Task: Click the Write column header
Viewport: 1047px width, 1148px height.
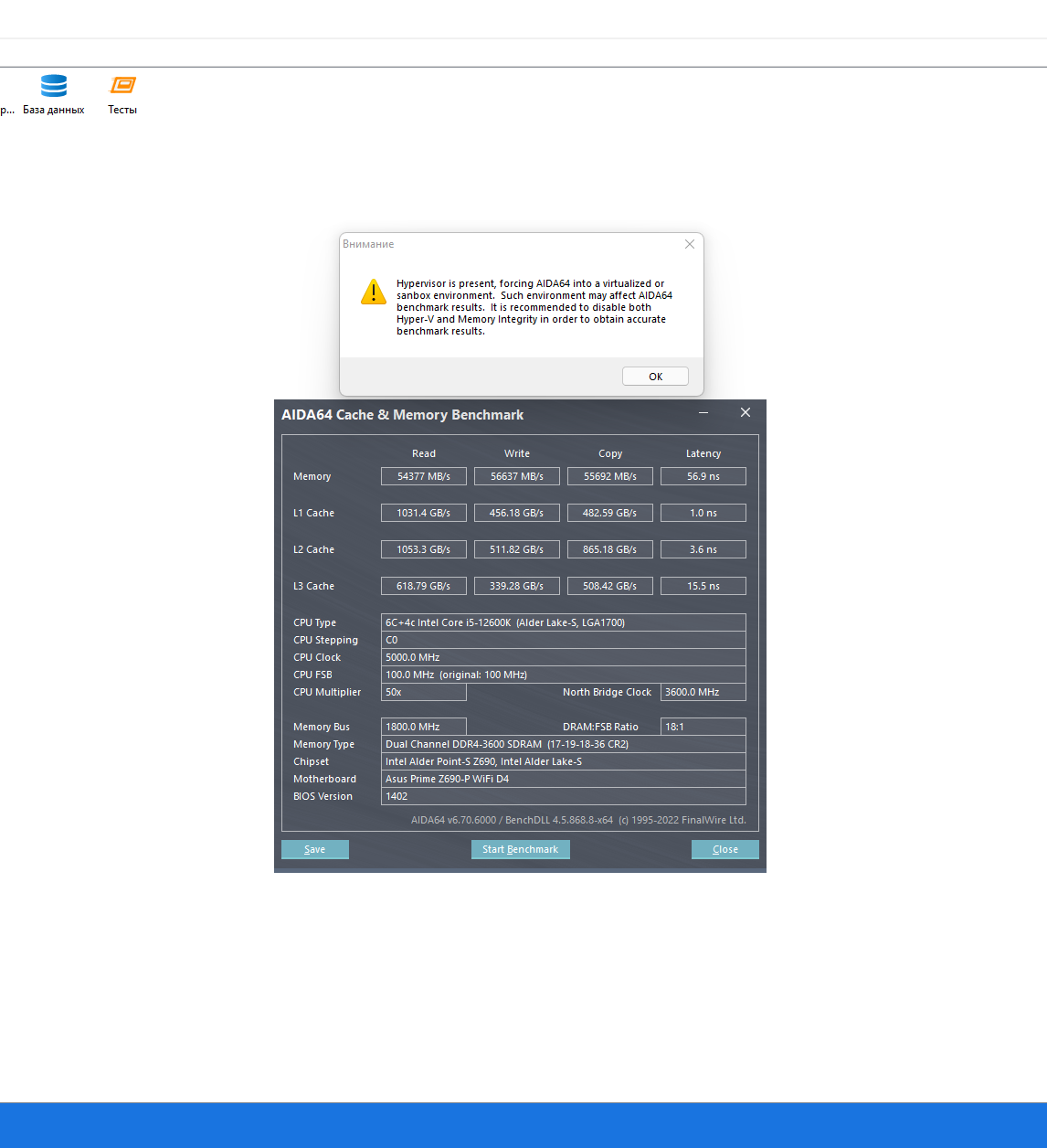Action: (517, 453)
